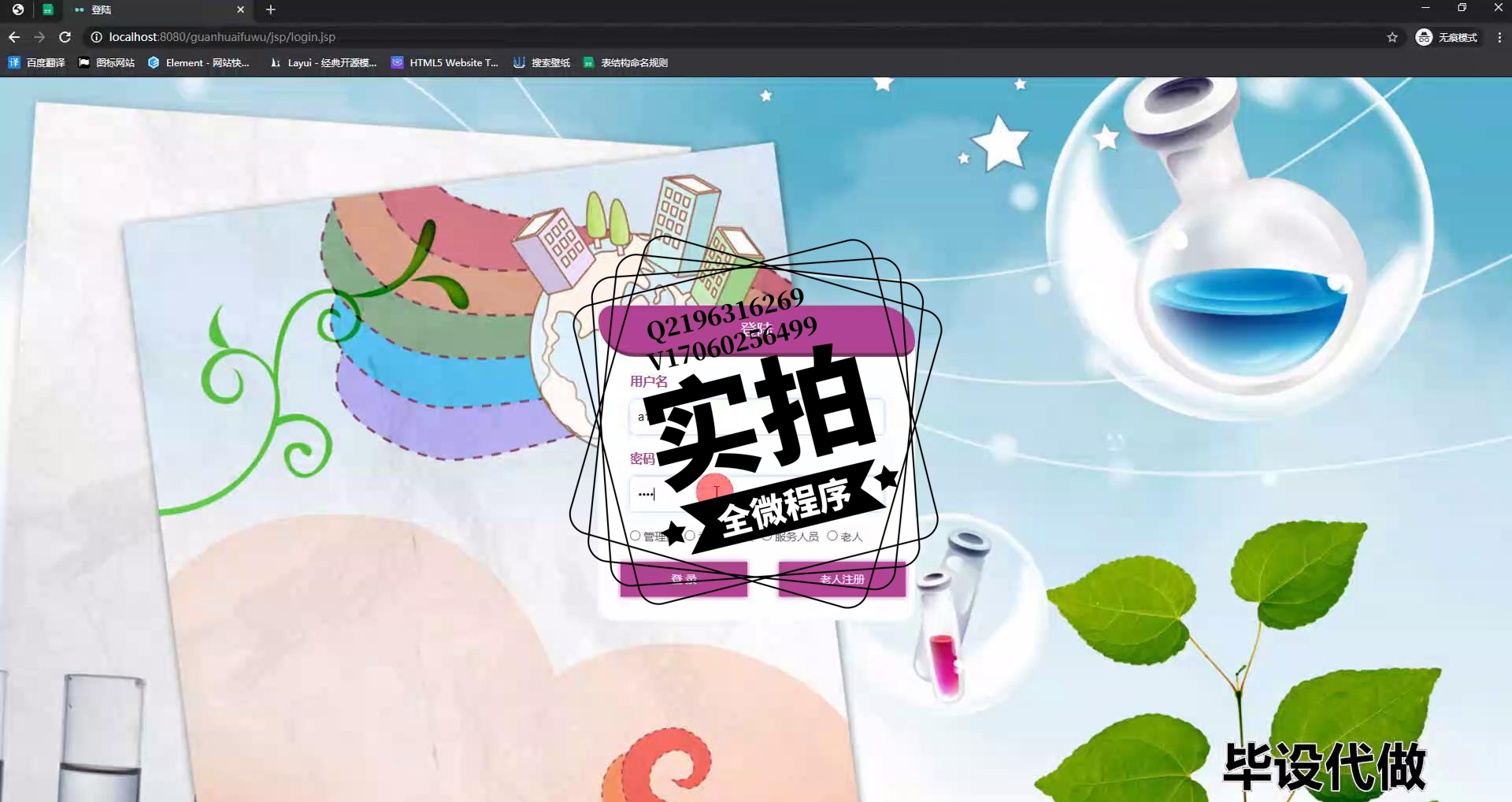Open the 百度翻译 bookmark
1512x802 pixels.
coord(36,62)
